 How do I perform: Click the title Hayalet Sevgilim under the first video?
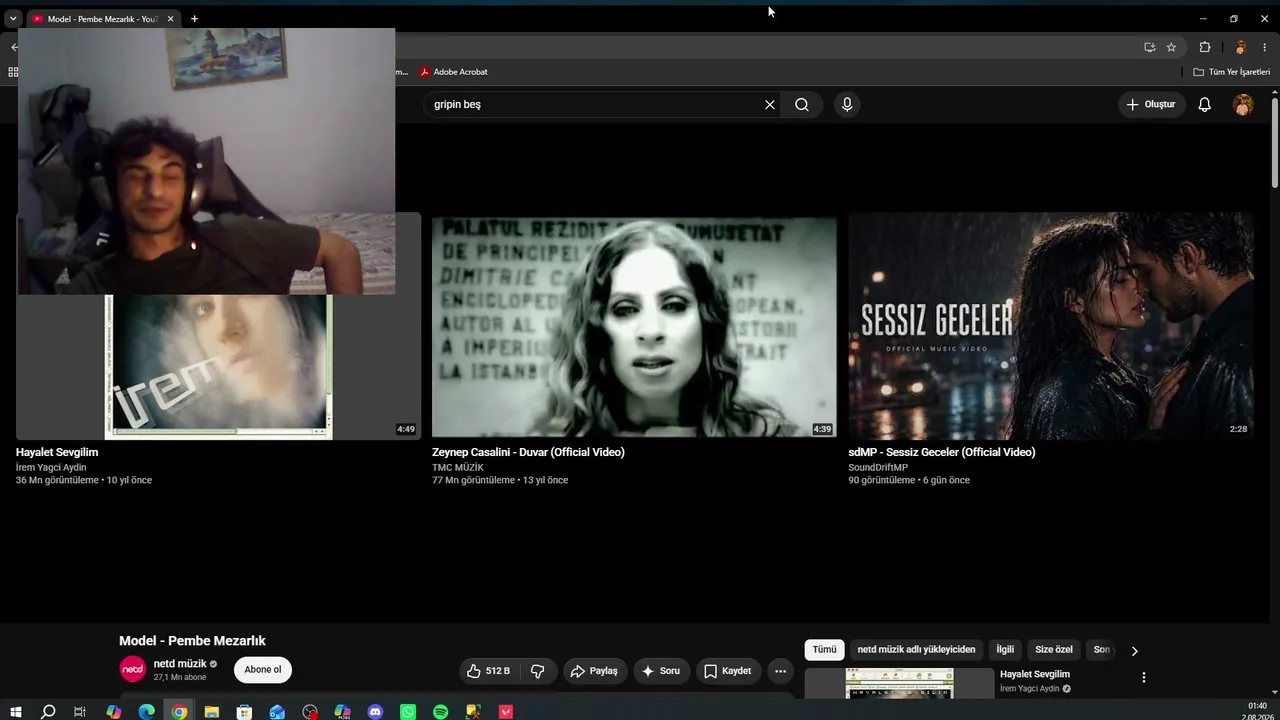57,452
